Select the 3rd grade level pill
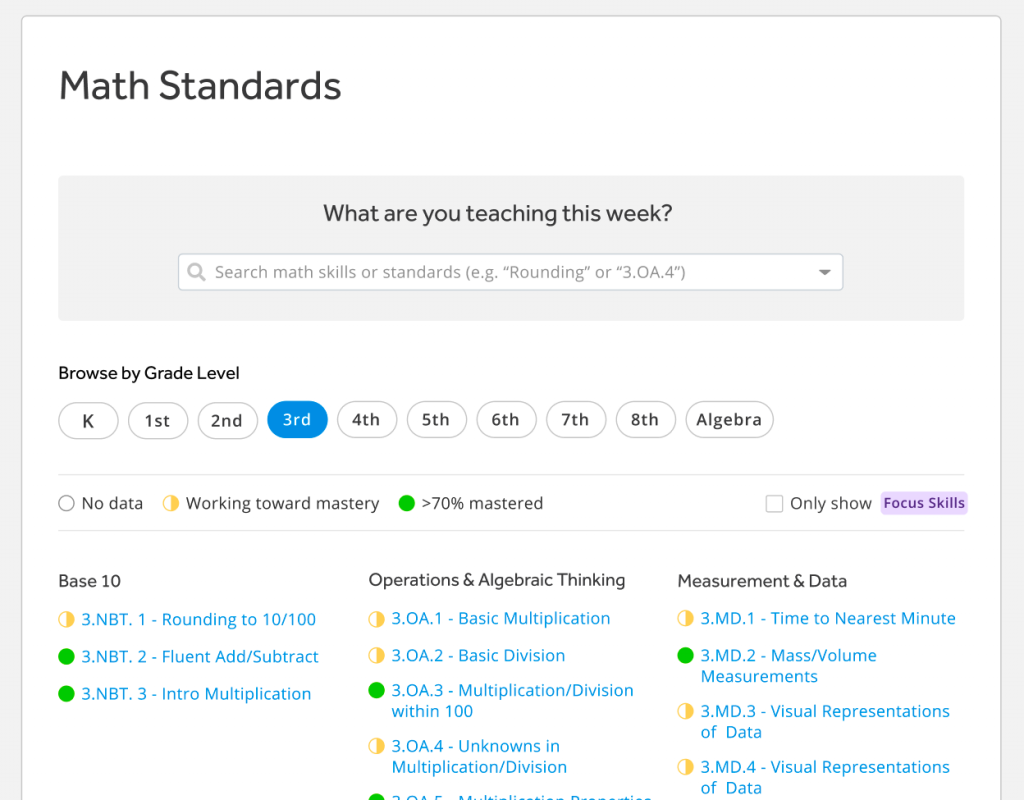The image size is (1024, 800). (297, 420)
